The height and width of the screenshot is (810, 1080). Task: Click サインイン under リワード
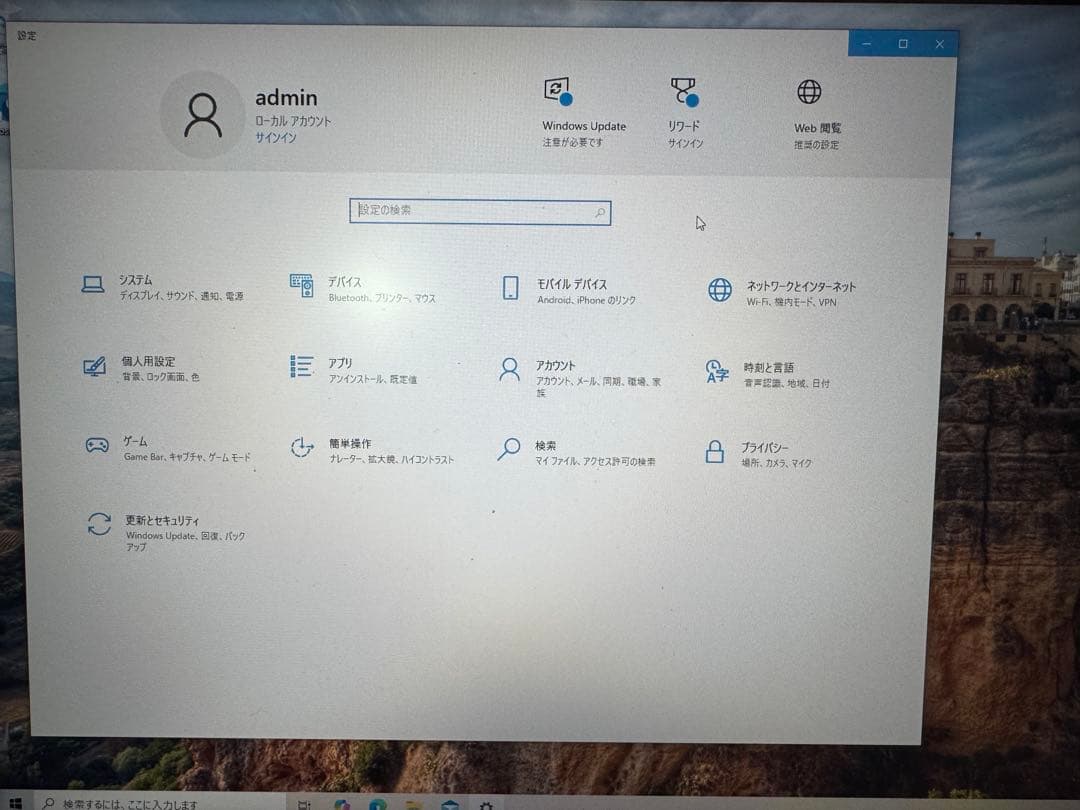click(x=685, y=143)
